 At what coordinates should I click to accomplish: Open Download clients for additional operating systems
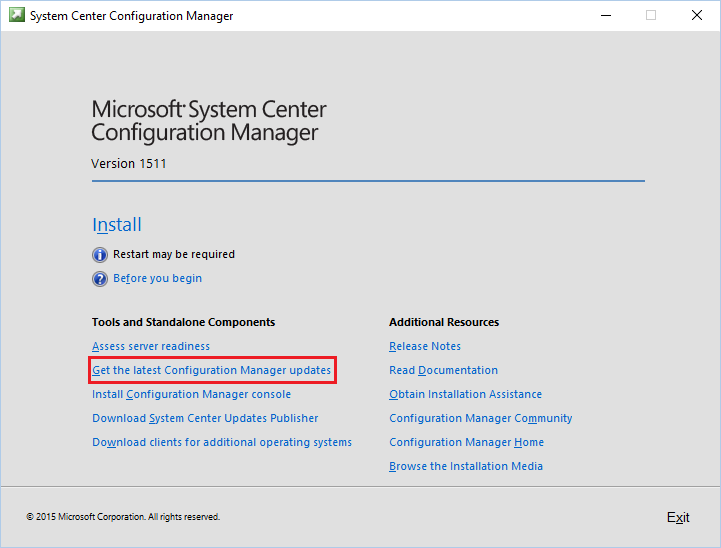[x=222, y=442]
